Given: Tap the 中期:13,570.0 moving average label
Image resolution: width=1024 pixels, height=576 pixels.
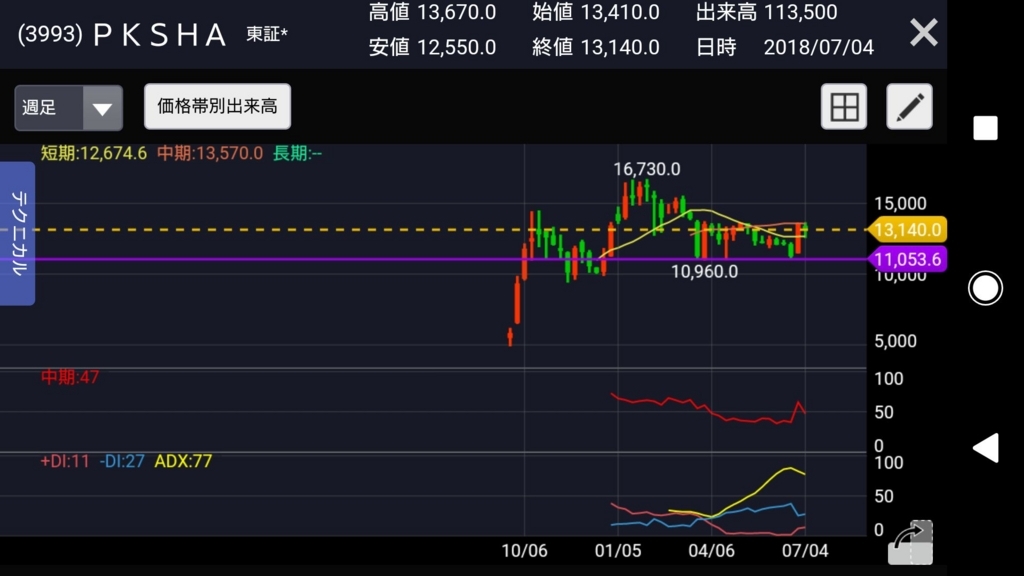Looking at the screenshot, I should point(210,153).
